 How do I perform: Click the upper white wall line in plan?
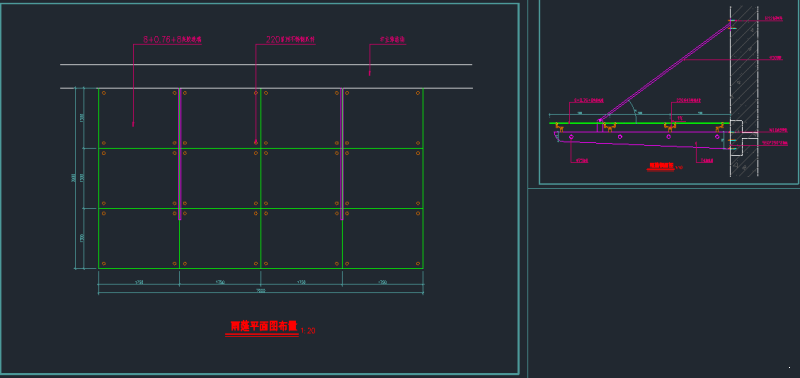coord(266,65)
